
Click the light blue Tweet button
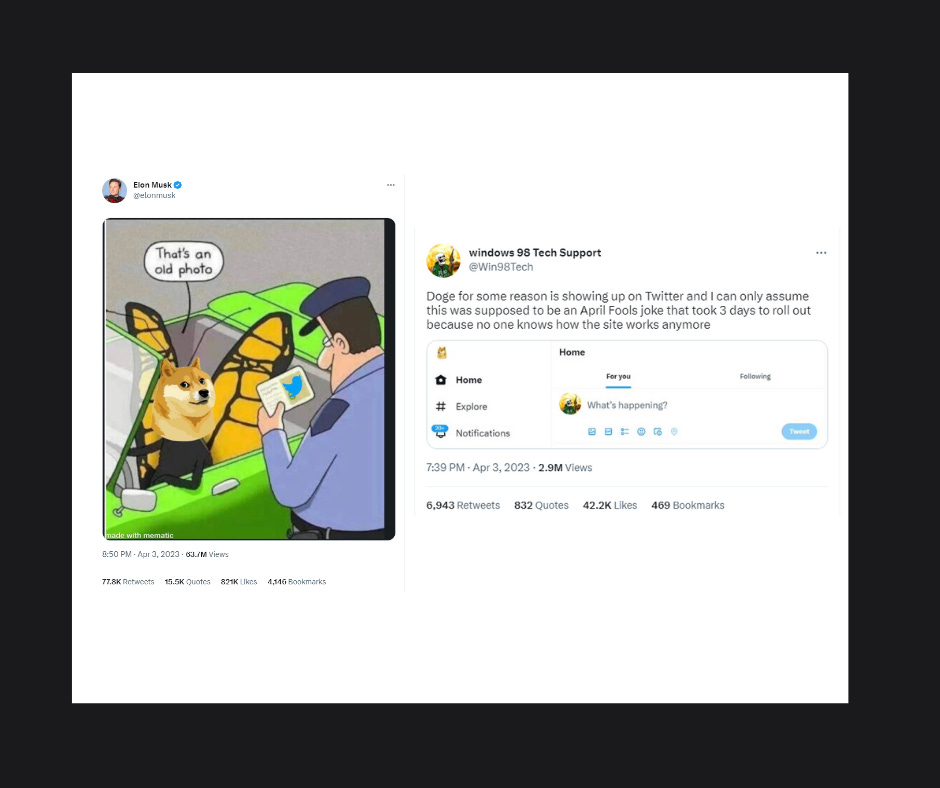coord(799,431)
